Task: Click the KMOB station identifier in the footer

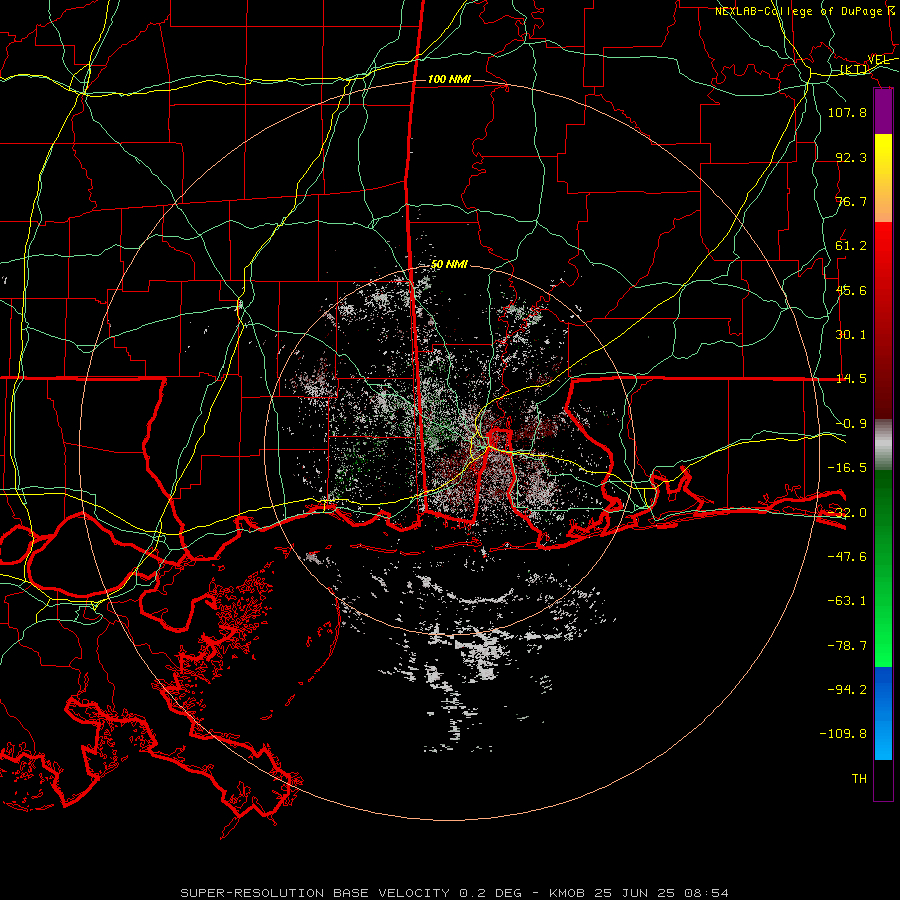Action: click(568, 893)
